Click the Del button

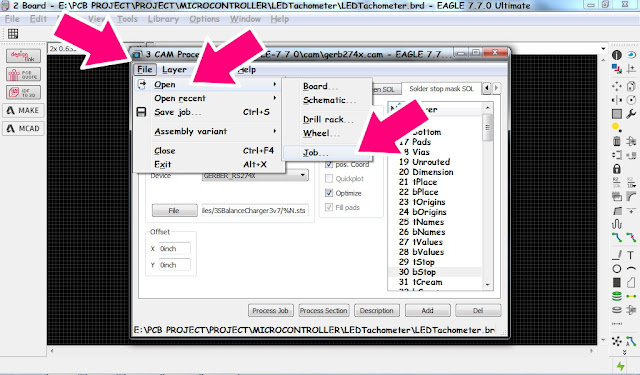click(x=478, y=311)
